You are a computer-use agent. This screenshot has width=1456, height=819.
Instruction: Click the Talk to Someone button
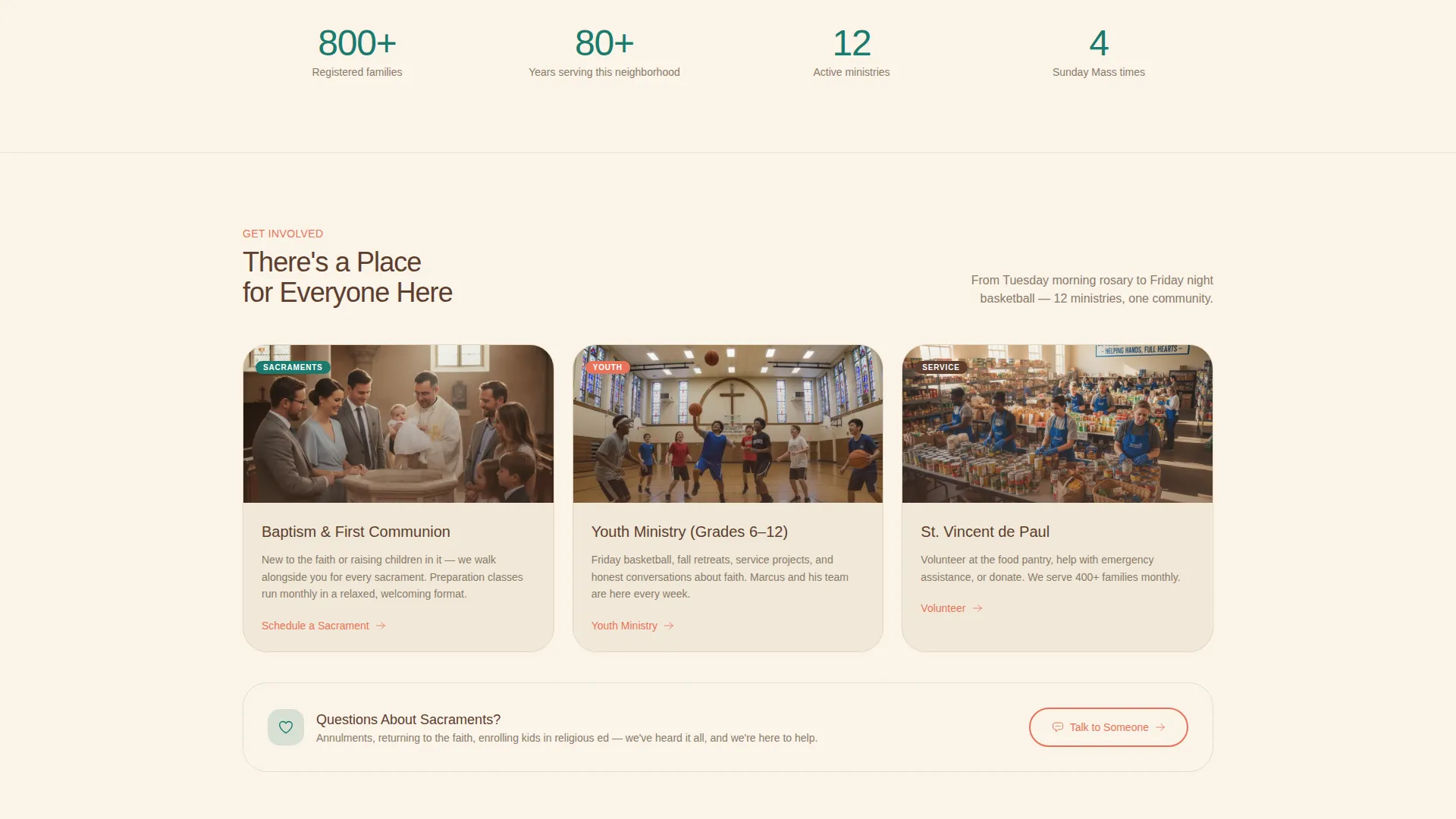(1108, 727)
